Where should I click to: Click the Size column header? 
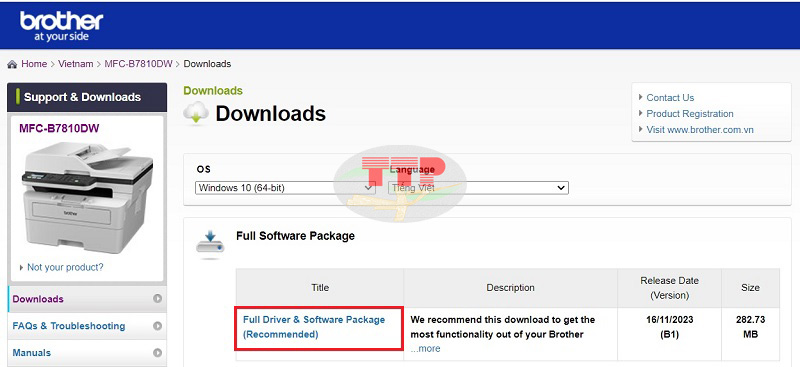pos(751,288)
